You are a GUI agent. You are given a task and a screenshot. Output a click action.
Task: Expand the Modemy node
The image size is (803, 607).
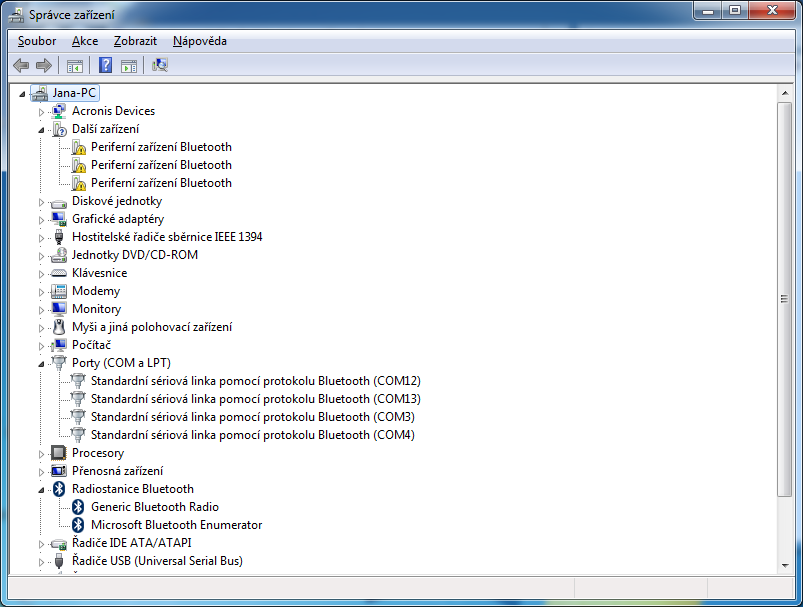tap(41, 292)
